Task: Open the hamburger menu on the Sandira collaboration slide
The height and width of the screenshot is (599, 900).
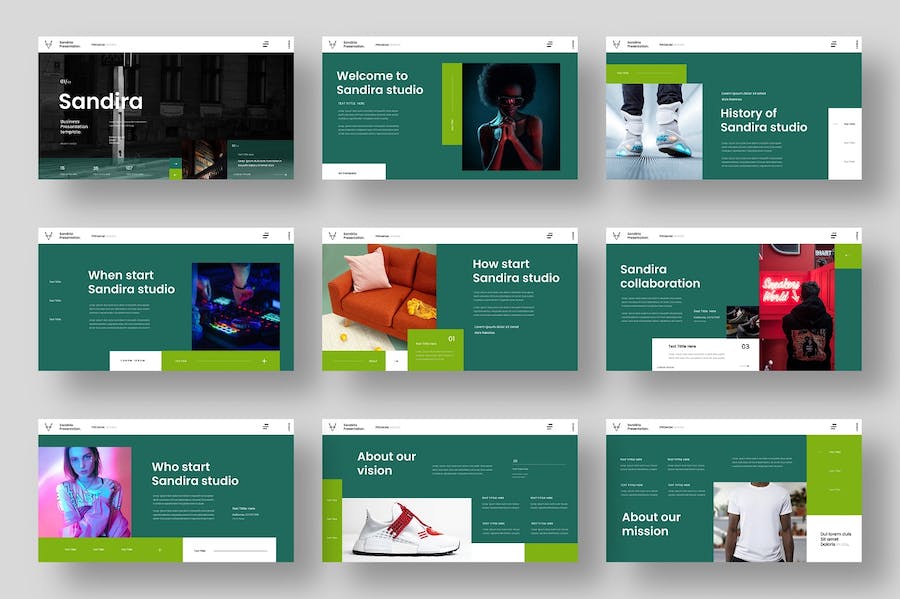Action: pos(833,235)
